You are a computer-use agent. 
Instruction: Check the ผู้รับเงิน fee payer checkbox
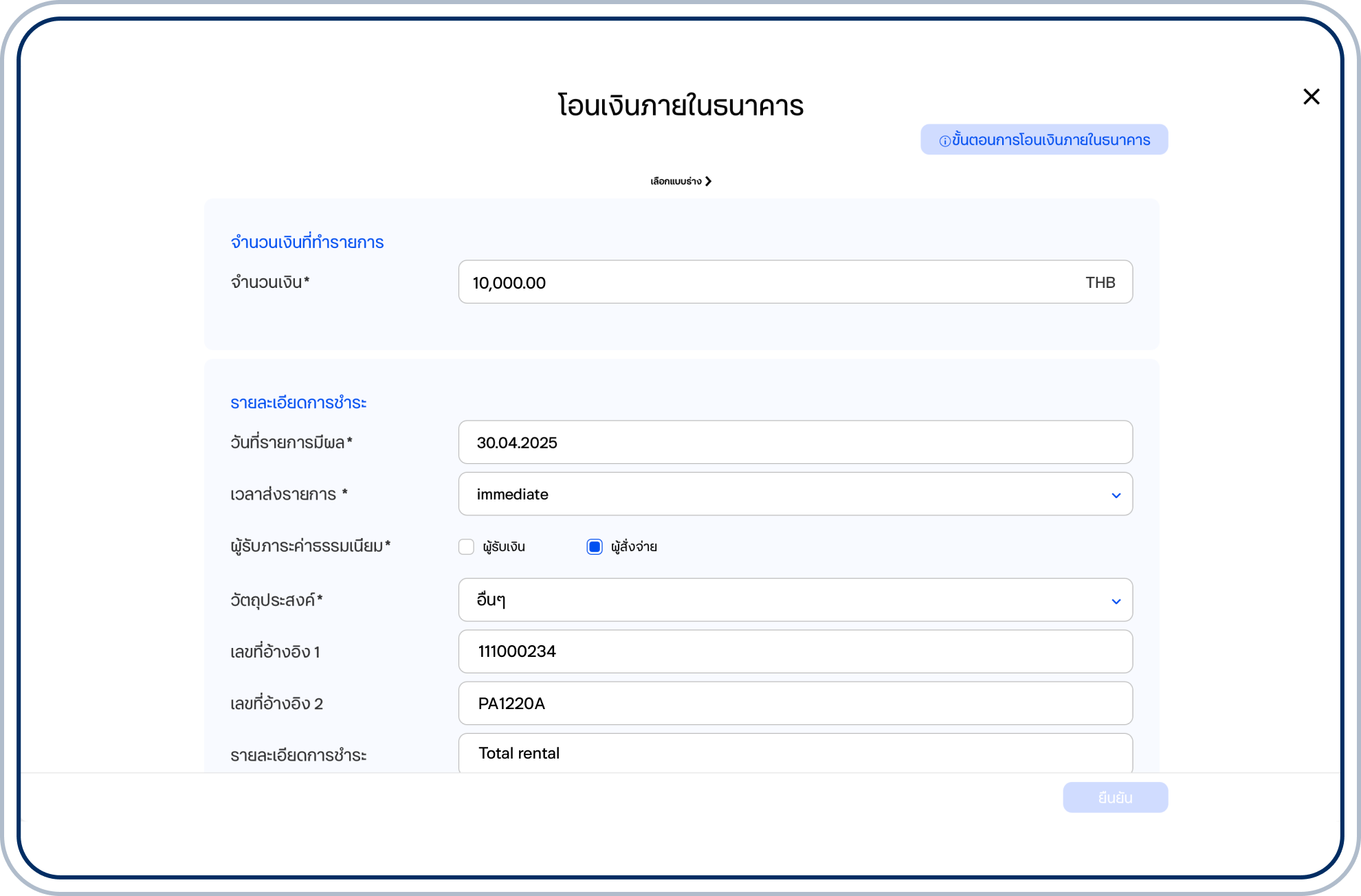(x=466, y=547)
